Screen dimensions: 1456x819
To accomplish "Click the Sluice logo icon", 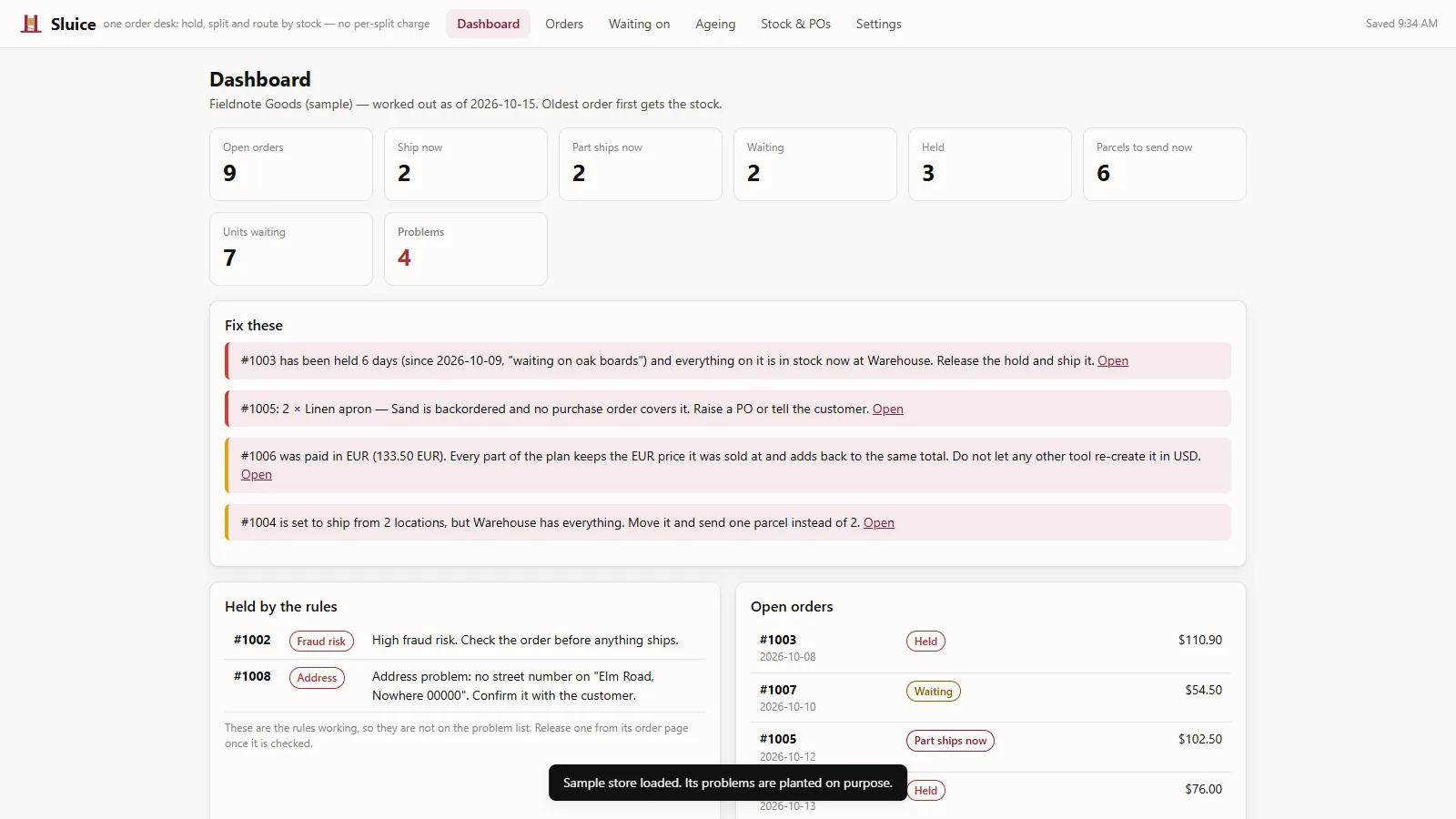I will pos(31,24).
